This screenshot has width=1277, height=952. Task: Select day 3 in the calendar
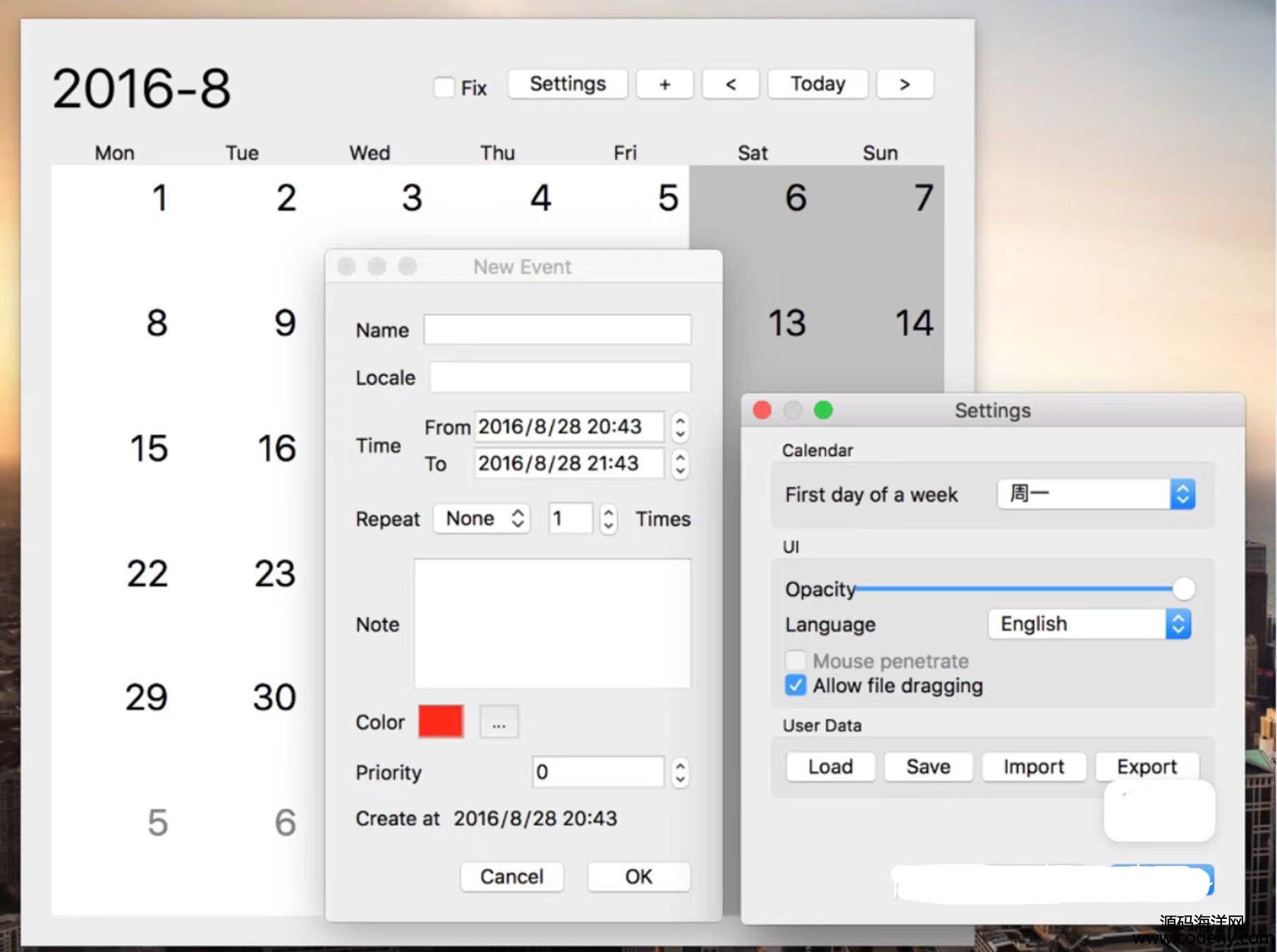[413, 198]
